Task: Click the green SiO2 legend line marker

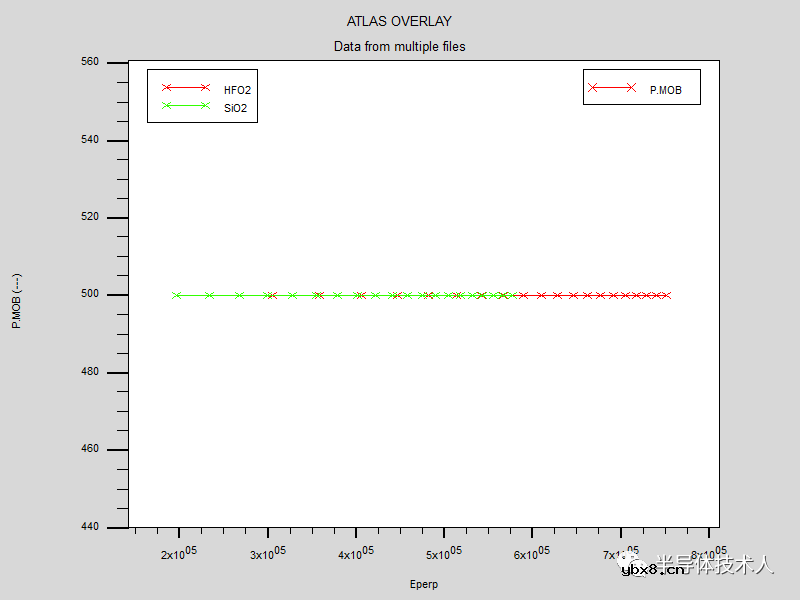Action: (x=185, y=106)
